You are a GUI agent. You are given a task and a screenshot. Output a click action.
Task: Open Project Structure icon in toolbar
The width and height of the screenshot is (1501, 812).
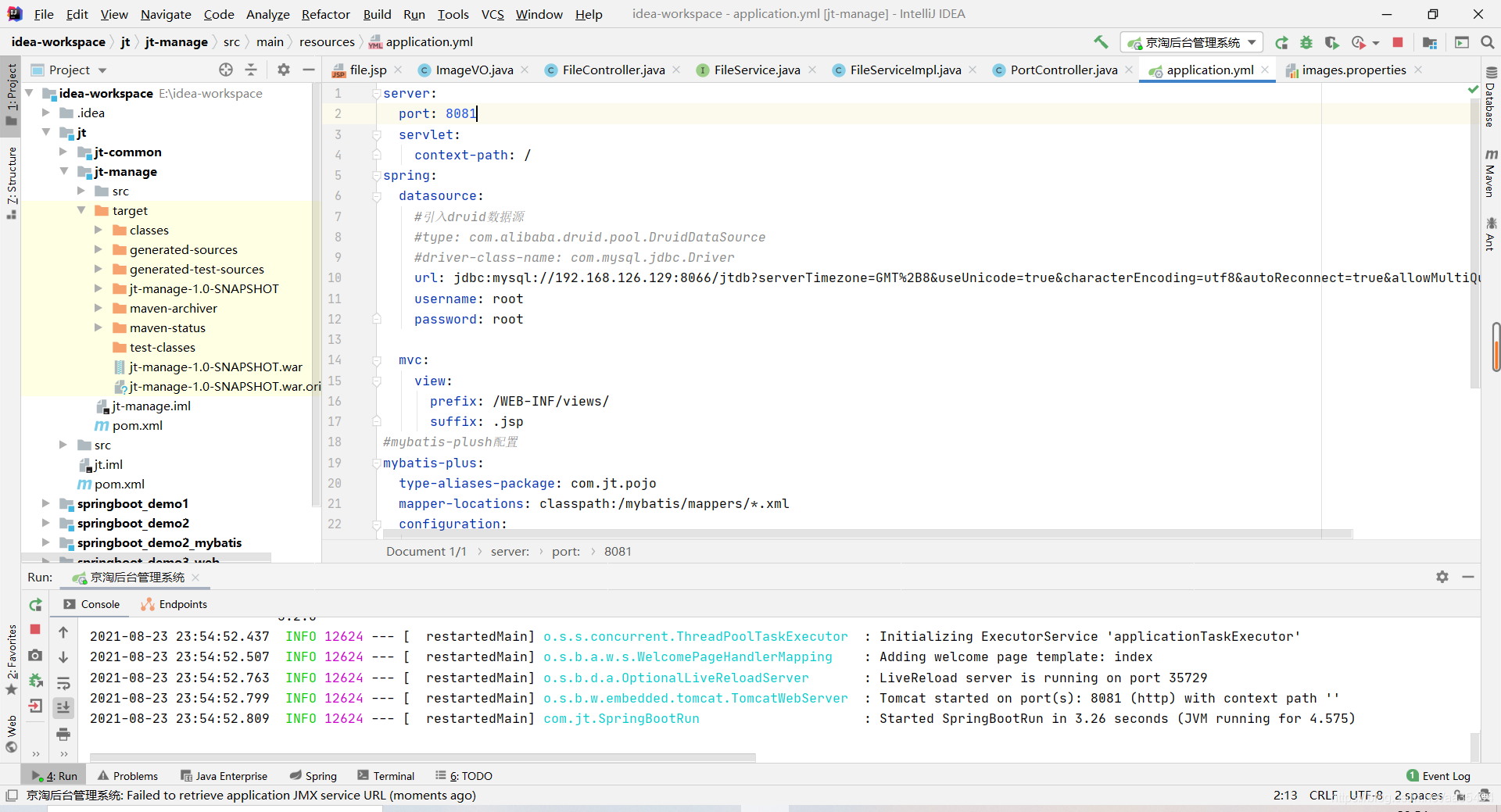click(1430, 43)
